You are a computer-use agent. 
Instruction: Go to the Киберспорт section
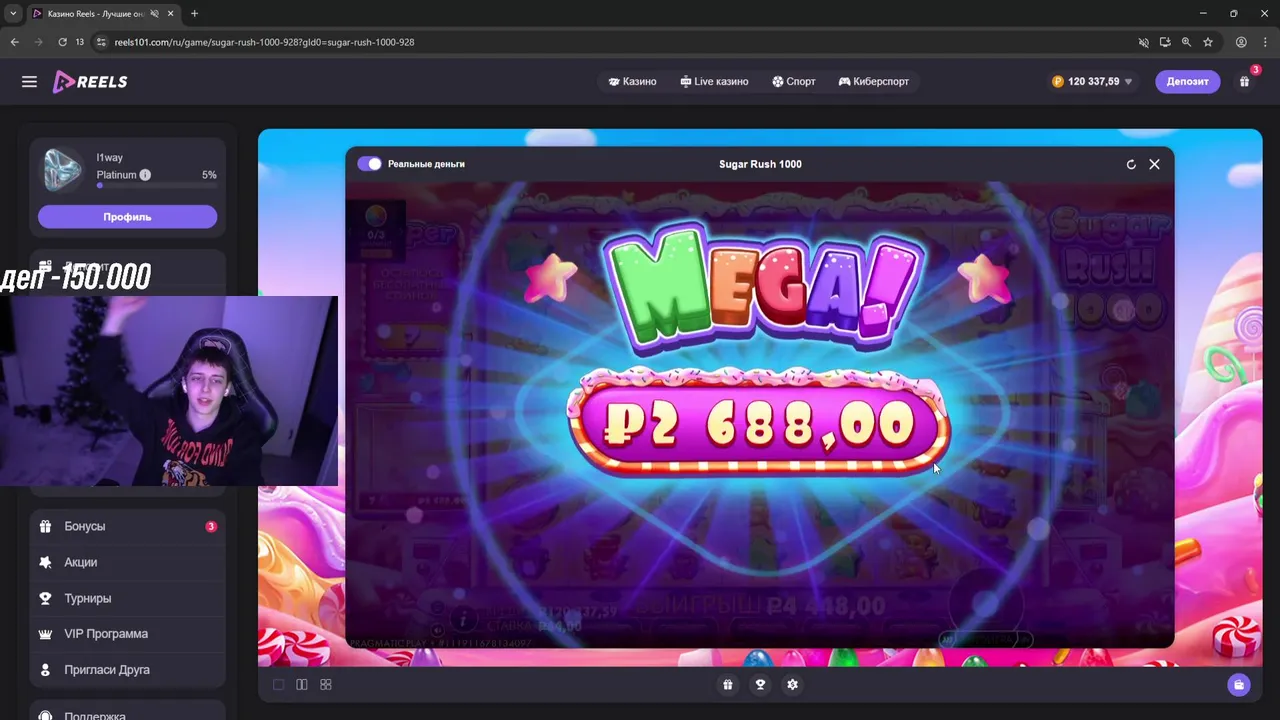[x=874, y=82]
